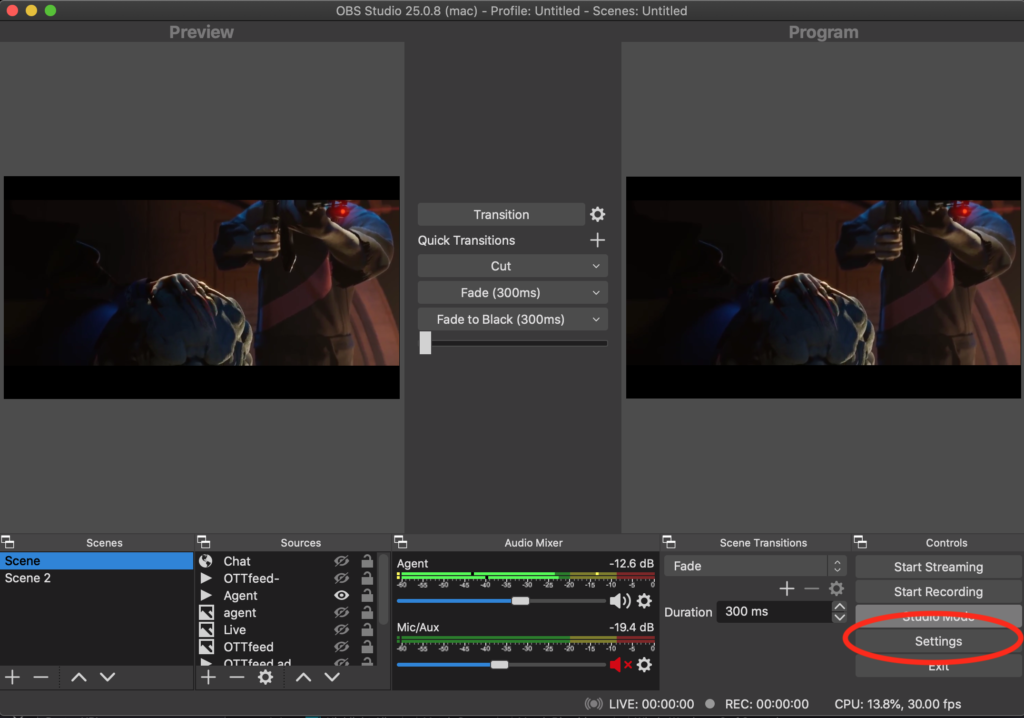Viewport: 1024px width, 718px height.
Task: Float the Scenes dock panel
Action: coord(8,542)
